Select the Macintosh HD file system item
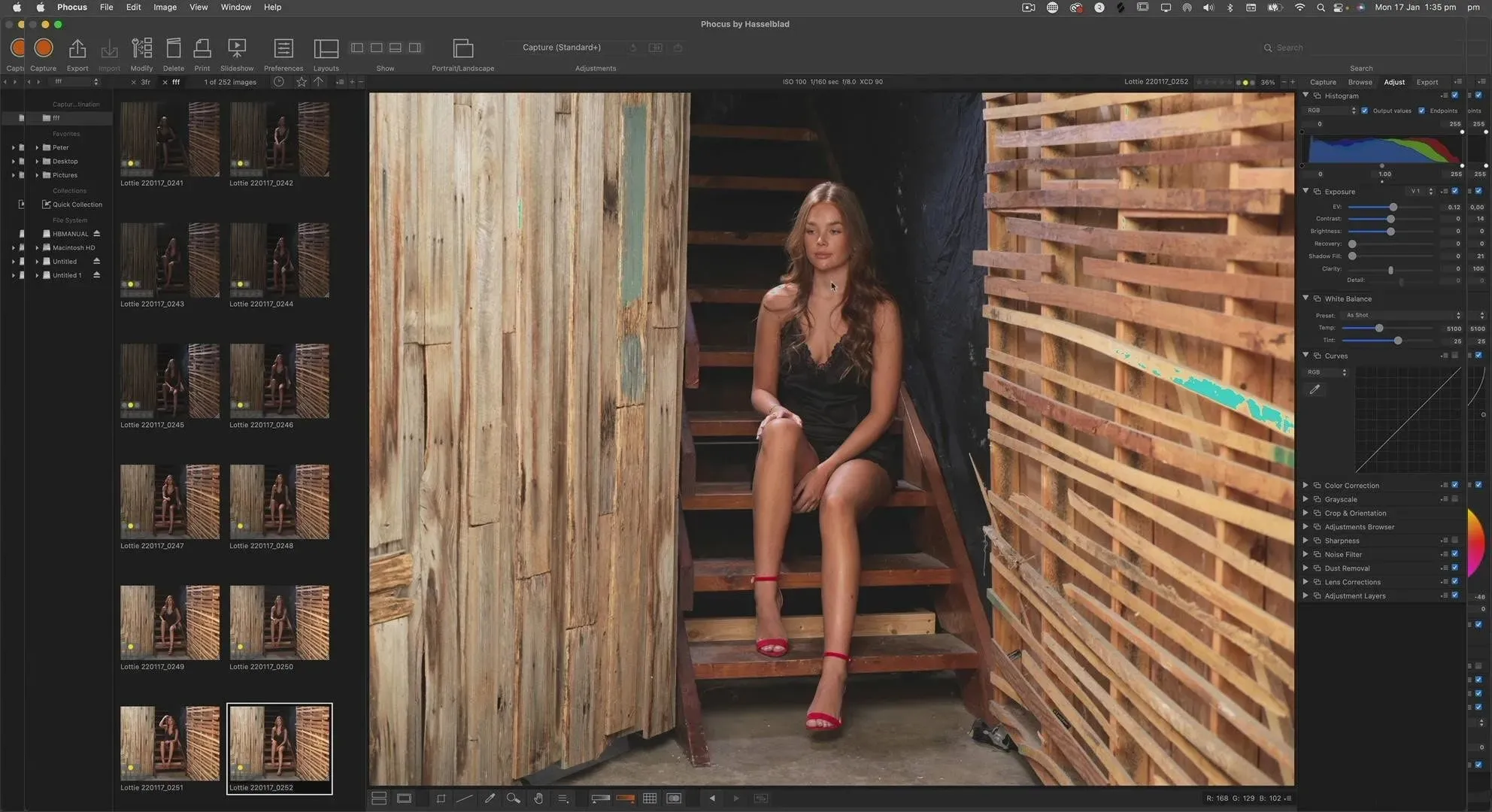 click(68, 247)
